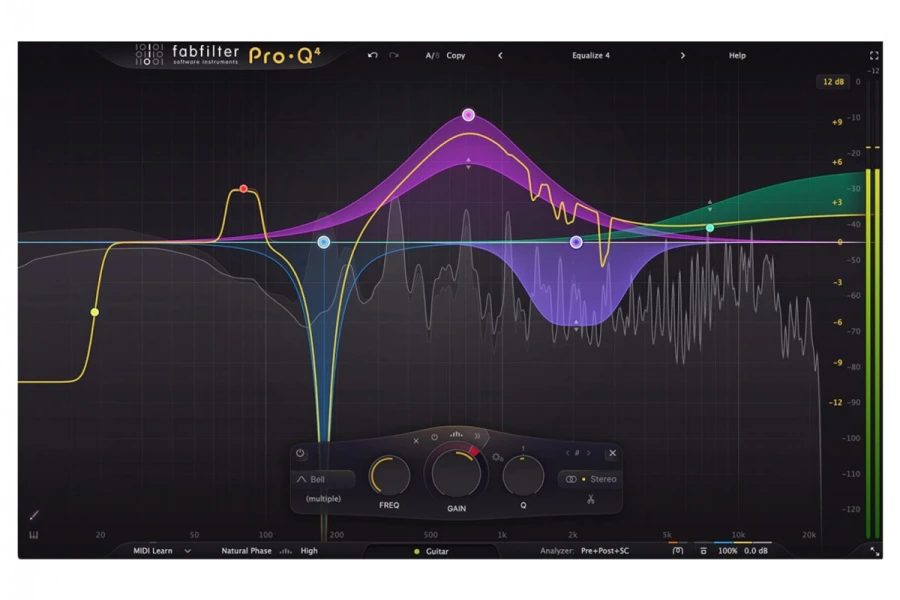
Task: Open the Bell filter shape dropdown
Action: click(323, 479)
